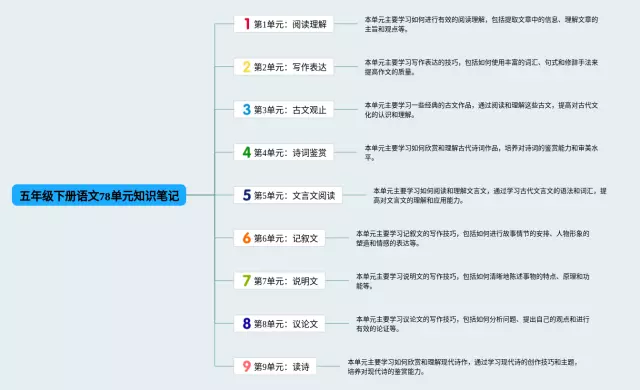Click the yellow number 2 icon
This screenshot has width=640, height=390.
(247, 66)
